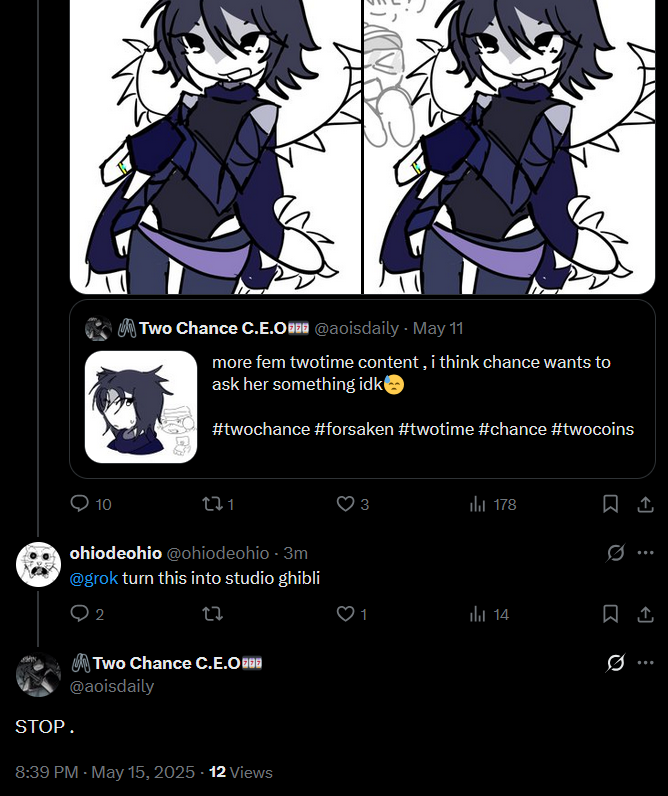668x796 pixels.
Task: View analytics showing 14 views
Action: (x=478, y=614)
